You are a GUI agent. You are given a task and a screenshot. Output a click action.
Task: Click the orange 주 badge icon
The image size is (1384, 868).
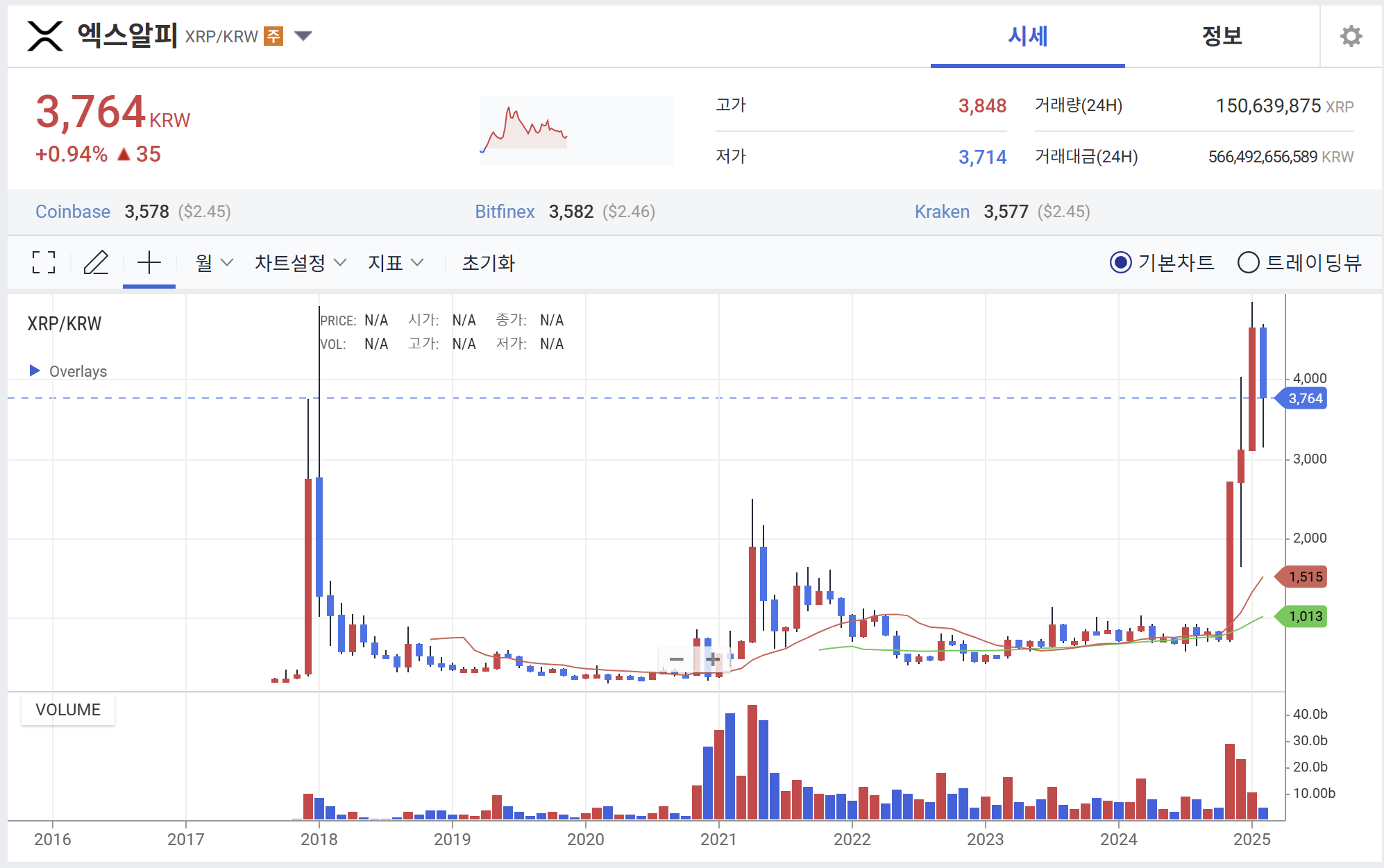273,35
